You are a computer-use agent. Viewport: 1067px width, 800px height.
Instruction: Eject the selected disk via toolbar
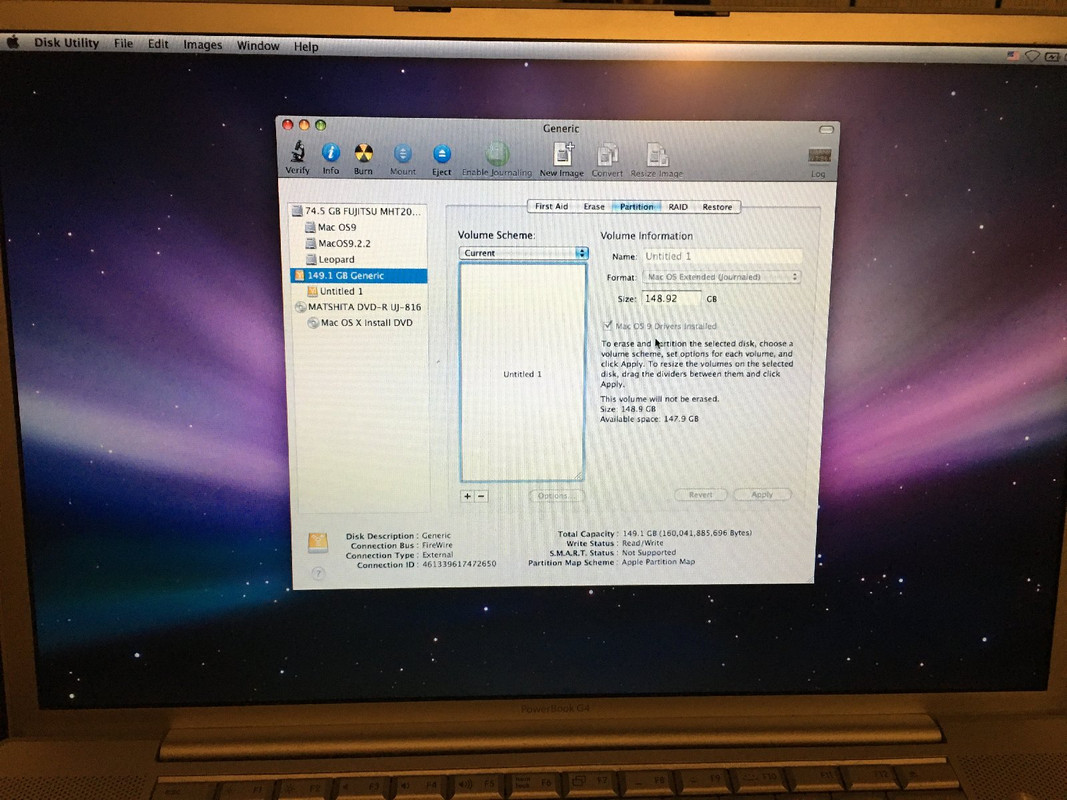coord(442,154)
